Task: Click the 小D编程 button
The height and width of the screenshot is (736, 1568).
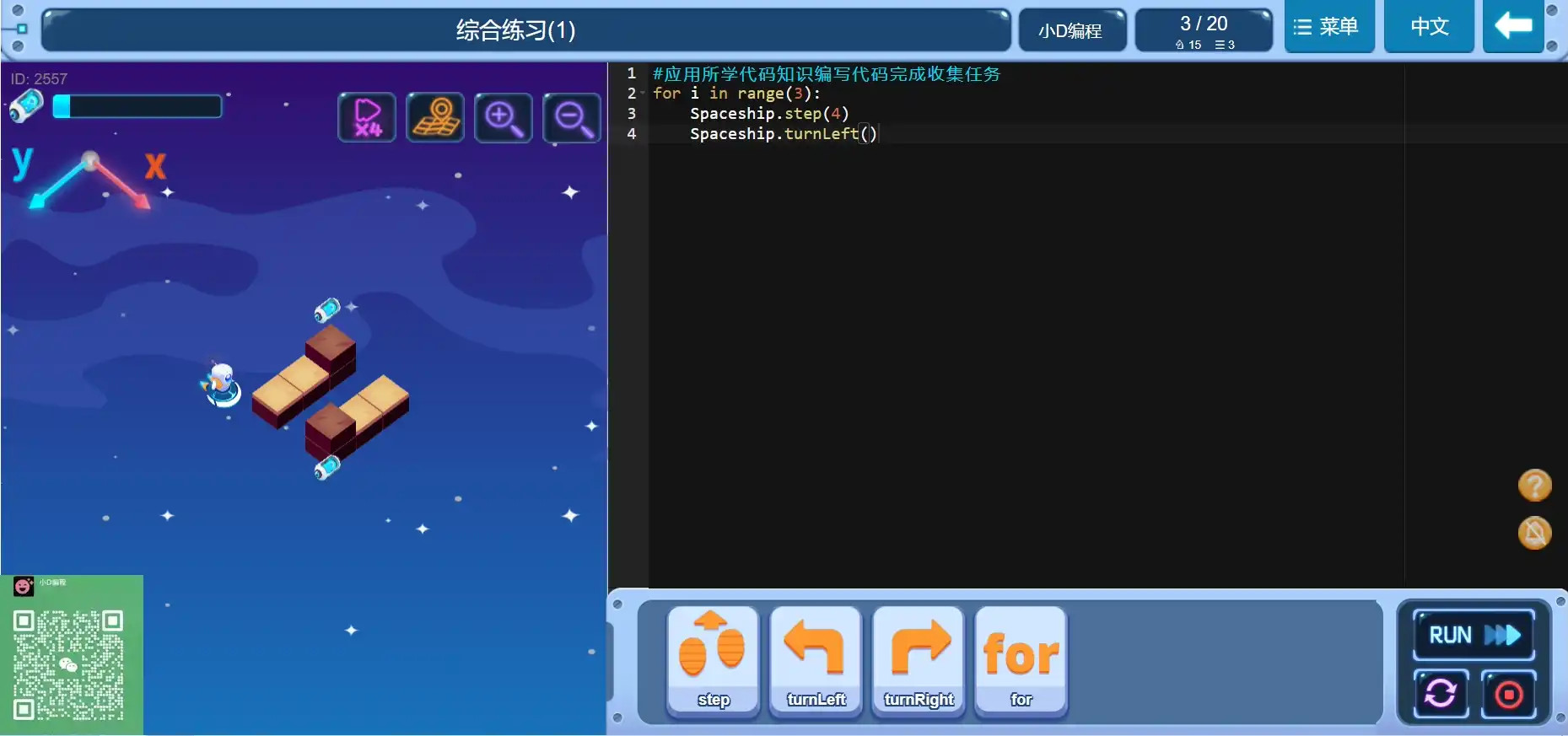Action: pos(1071,30)
